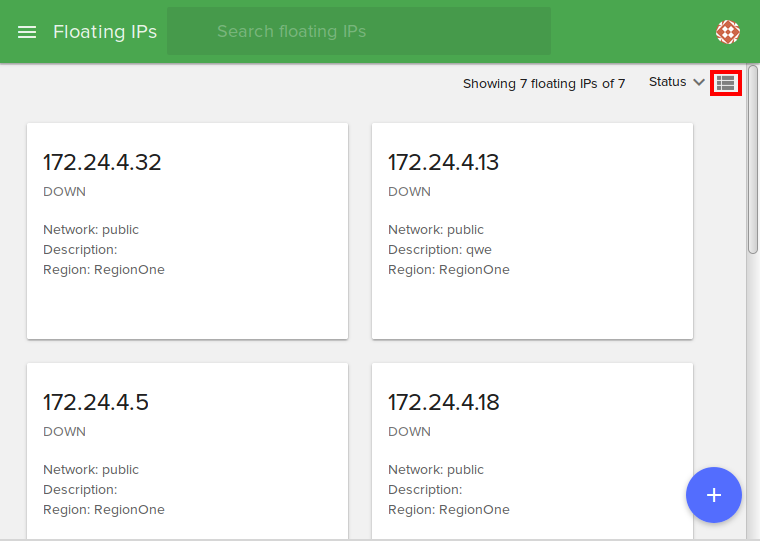Image resolution: width=760 pixels, height=541 pixels.
Task: Click DOWN status on the 172.24.4.32 card
Action: coord(64,192)
